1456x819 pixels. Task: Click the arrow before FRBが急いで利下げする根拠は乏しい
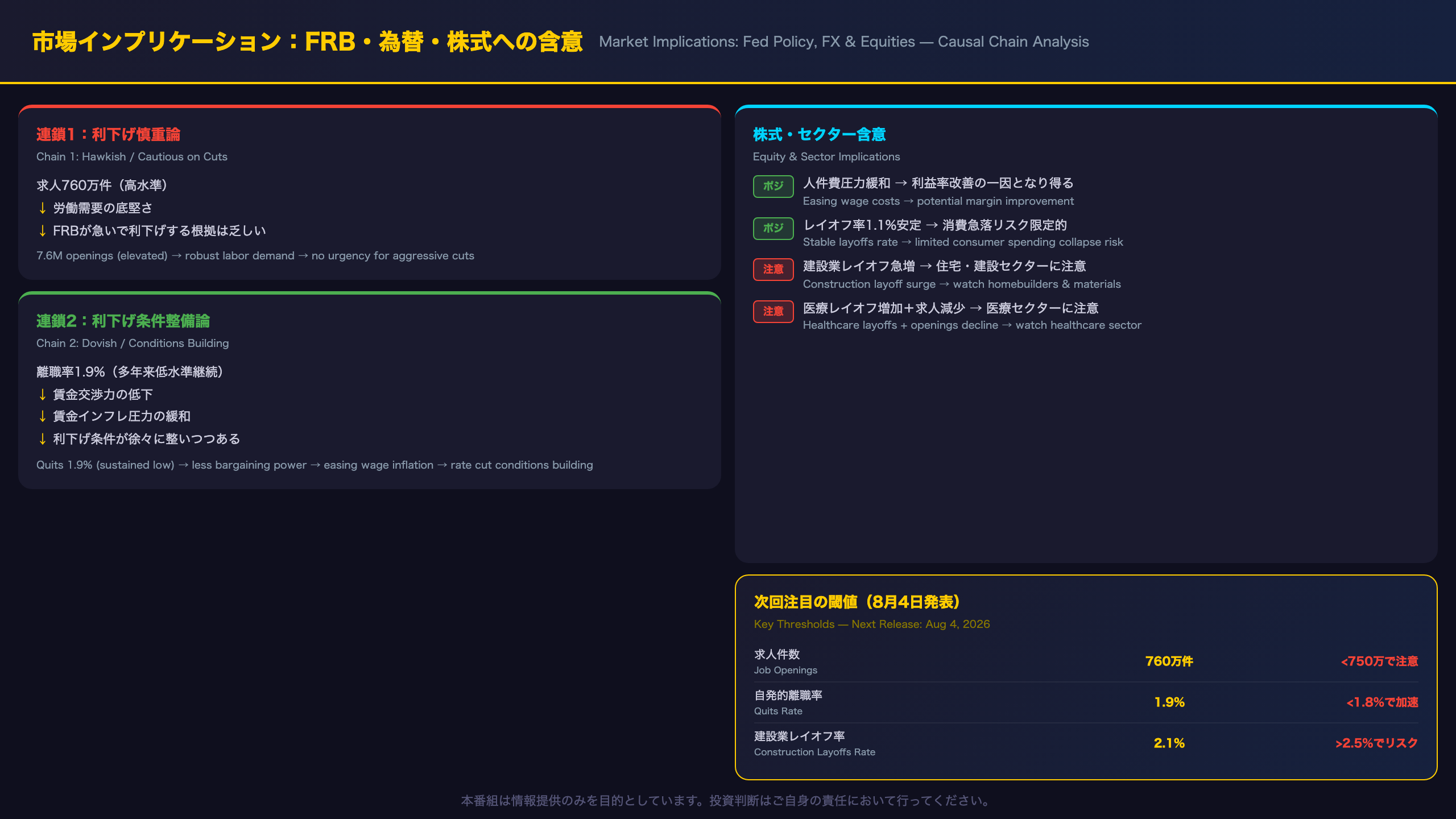click(42, 231)
